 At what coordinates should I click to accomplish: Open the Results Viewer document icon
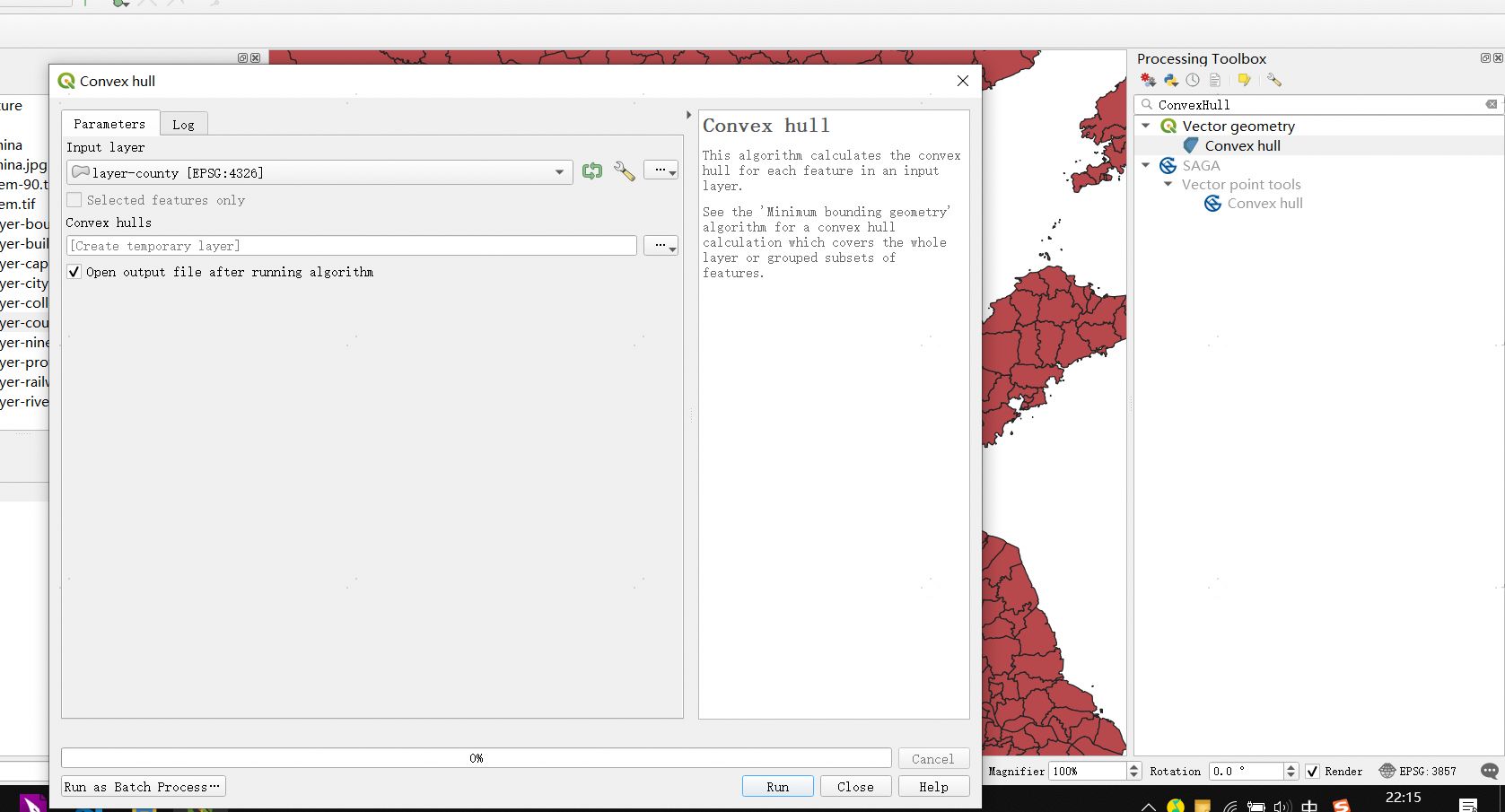(x=1215, y=80)
